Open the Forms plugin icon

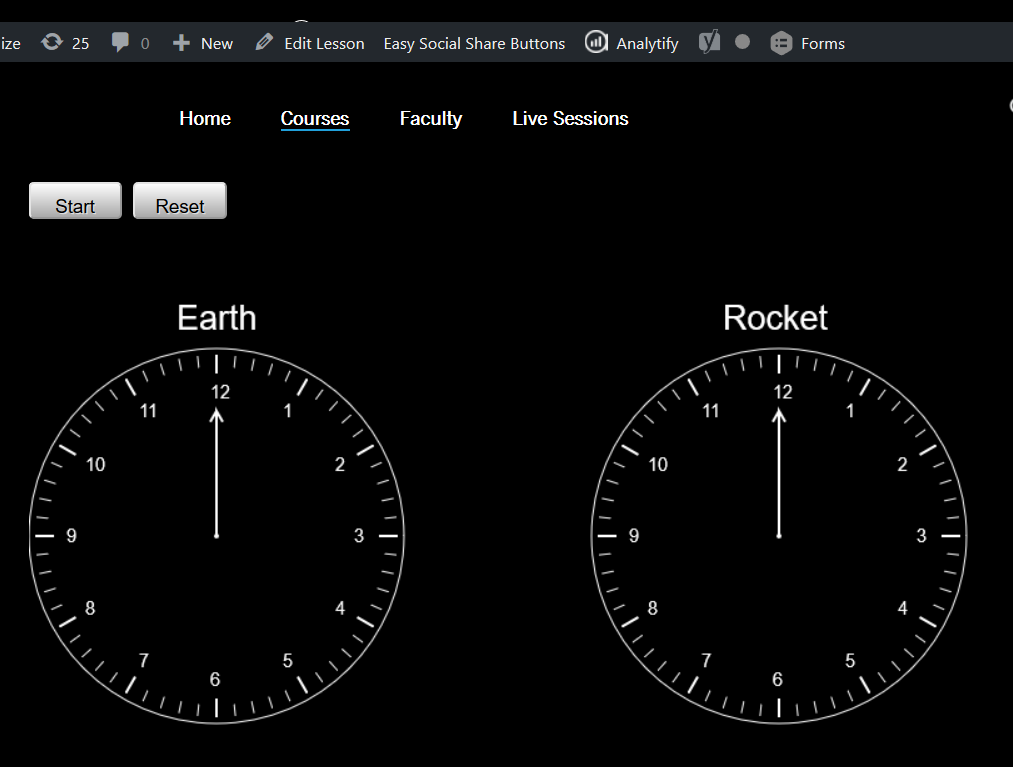coord(781,42)
